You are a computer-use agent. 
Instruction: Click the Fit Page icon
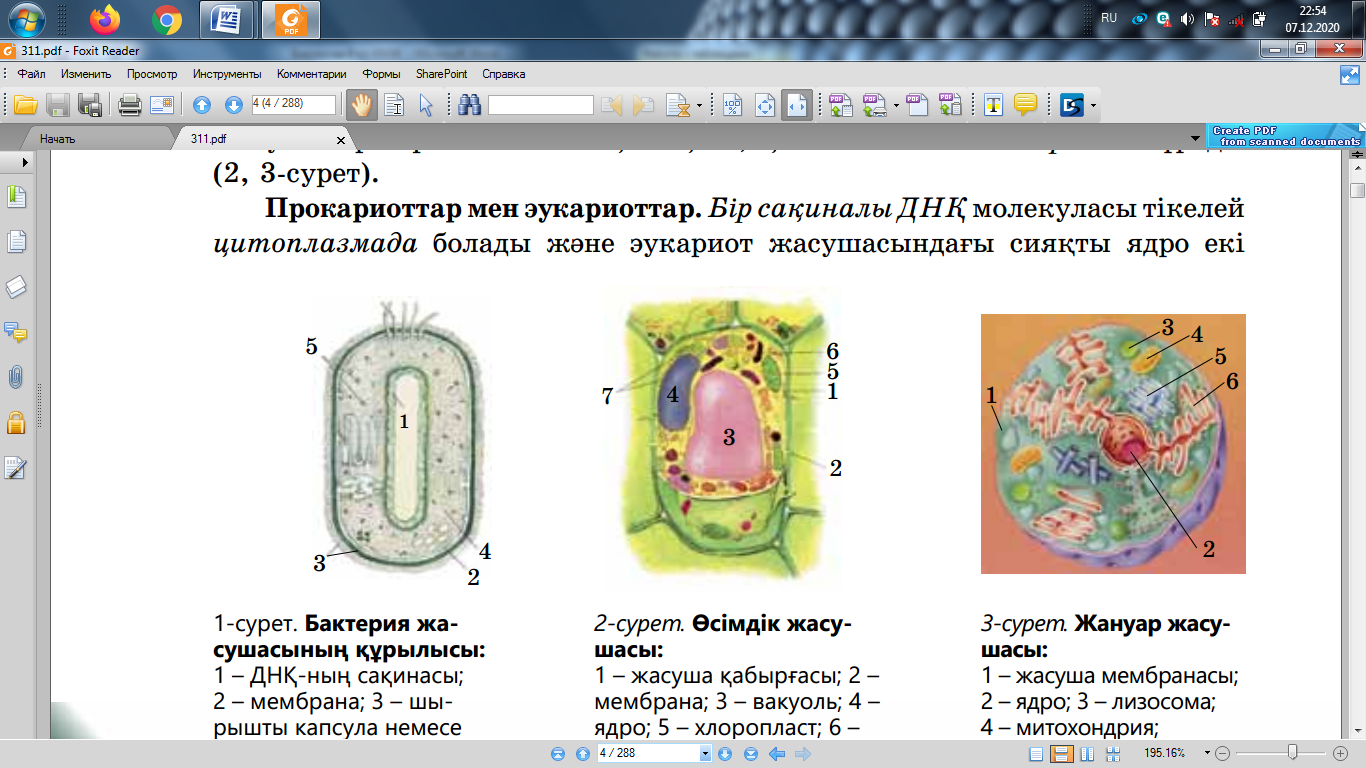[x=765, y=105]
